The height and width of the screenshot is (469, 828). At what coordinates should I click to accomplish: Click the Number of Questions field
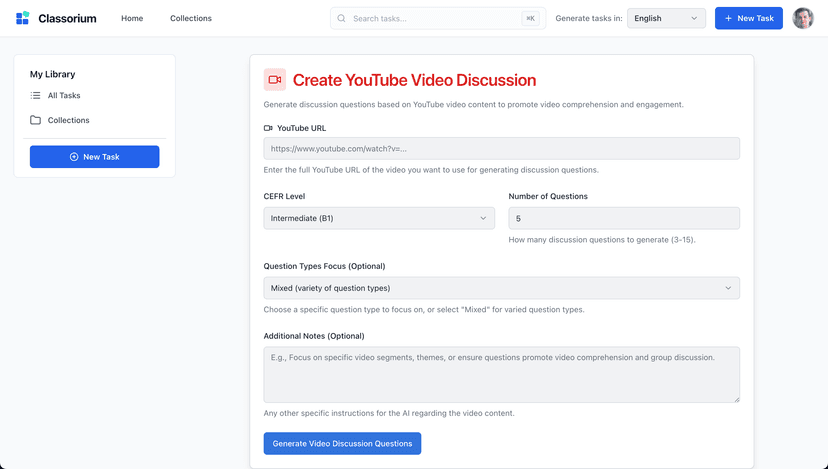624,218
